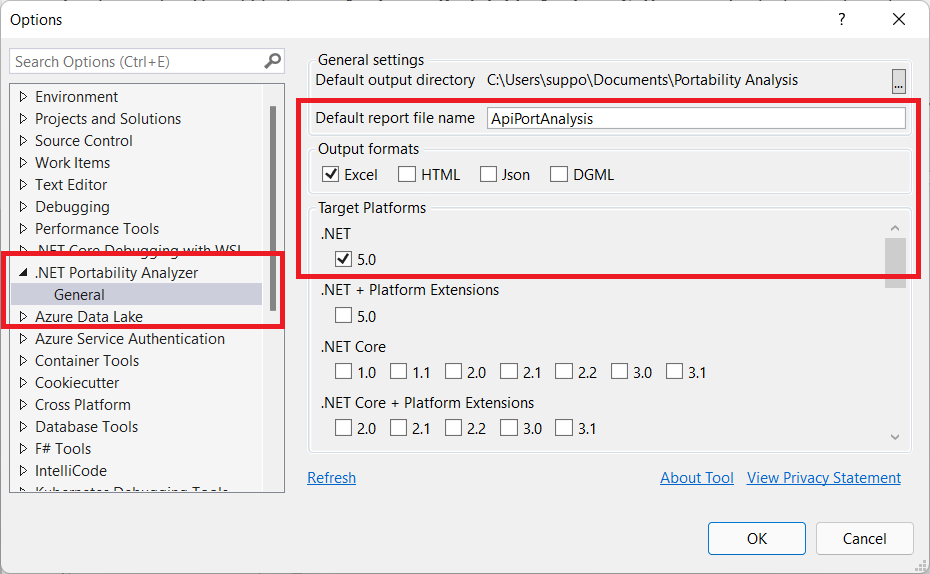This screenshot has height=574, width=930.
Task: Check .NET Core 1.0 checkbox
Action: click(x=343, y=372)
